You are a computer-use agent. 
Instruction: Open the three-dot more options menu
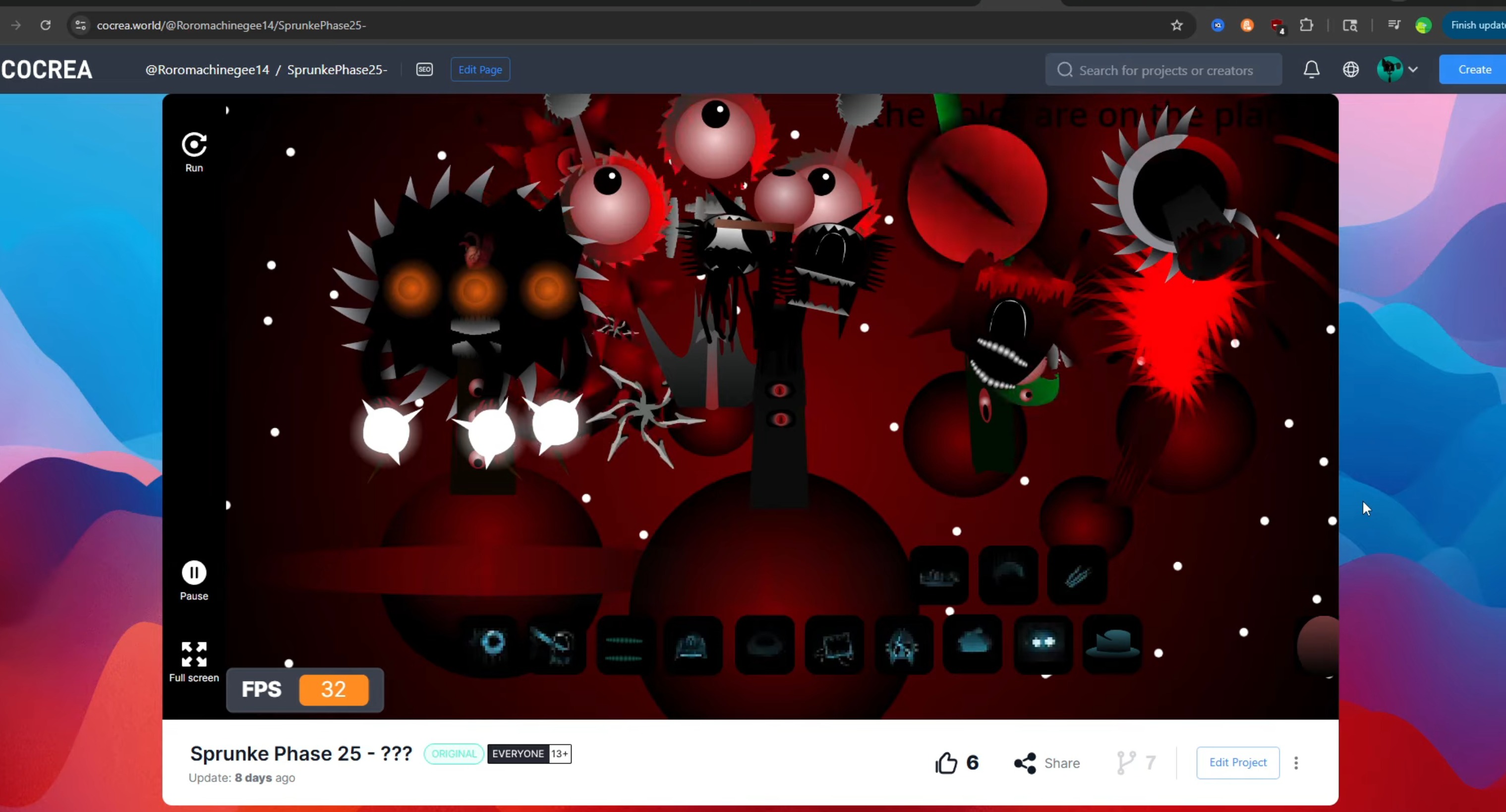1296,763
